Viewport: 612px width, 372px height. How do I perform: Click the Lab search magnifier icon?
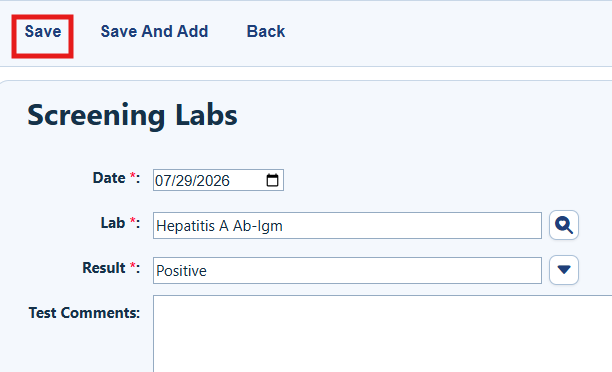tap(564, 225)
